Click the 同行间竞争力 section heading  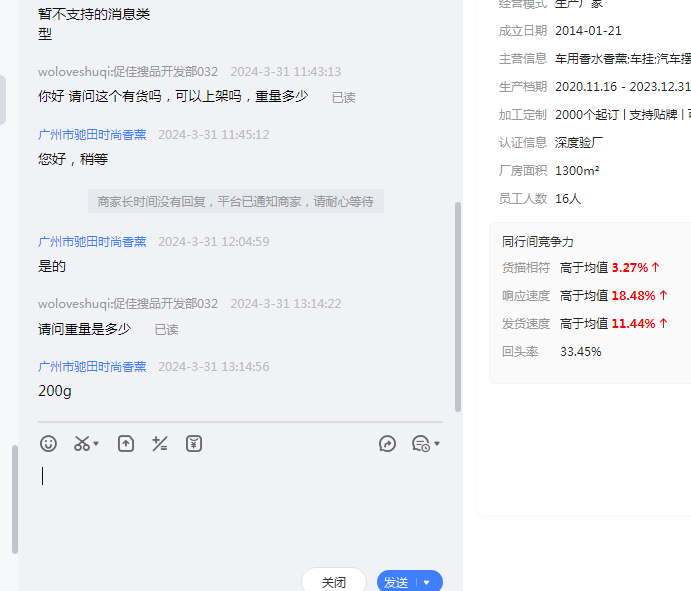(x=538, y=242)
